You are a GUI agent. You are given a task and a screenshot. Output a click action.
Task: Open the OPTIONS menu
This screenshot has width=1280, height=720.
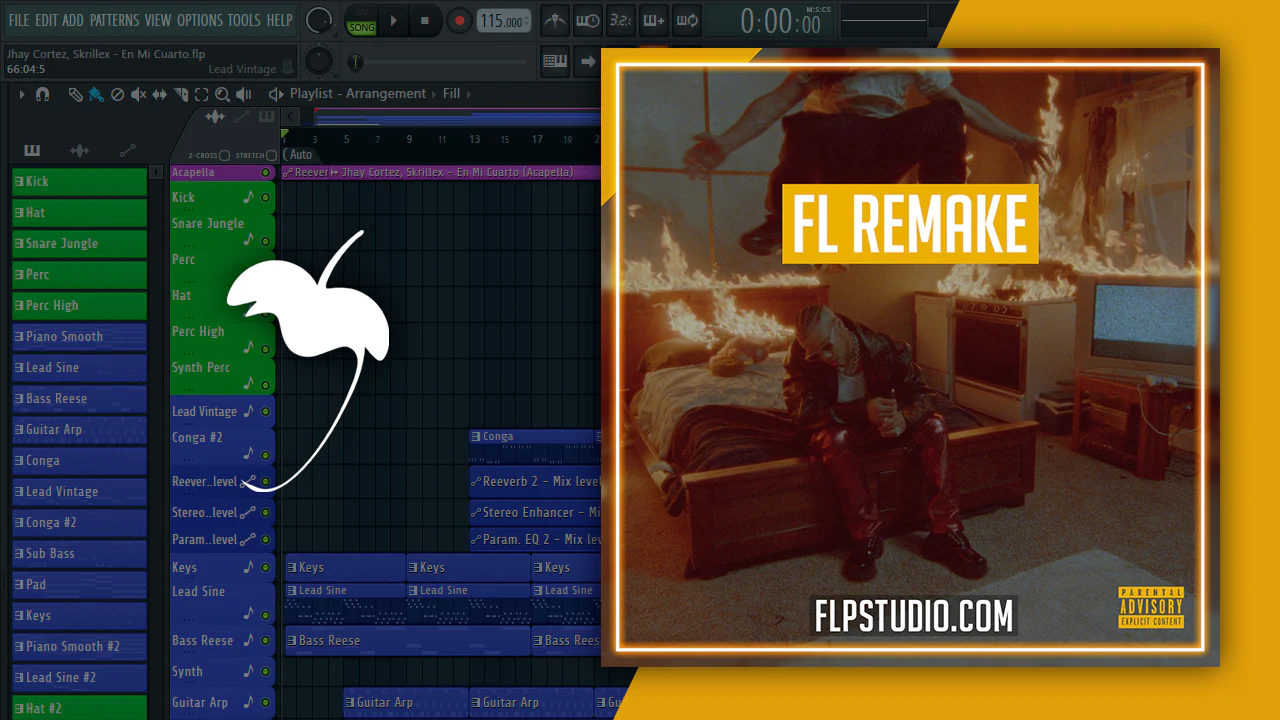[200, 20]
